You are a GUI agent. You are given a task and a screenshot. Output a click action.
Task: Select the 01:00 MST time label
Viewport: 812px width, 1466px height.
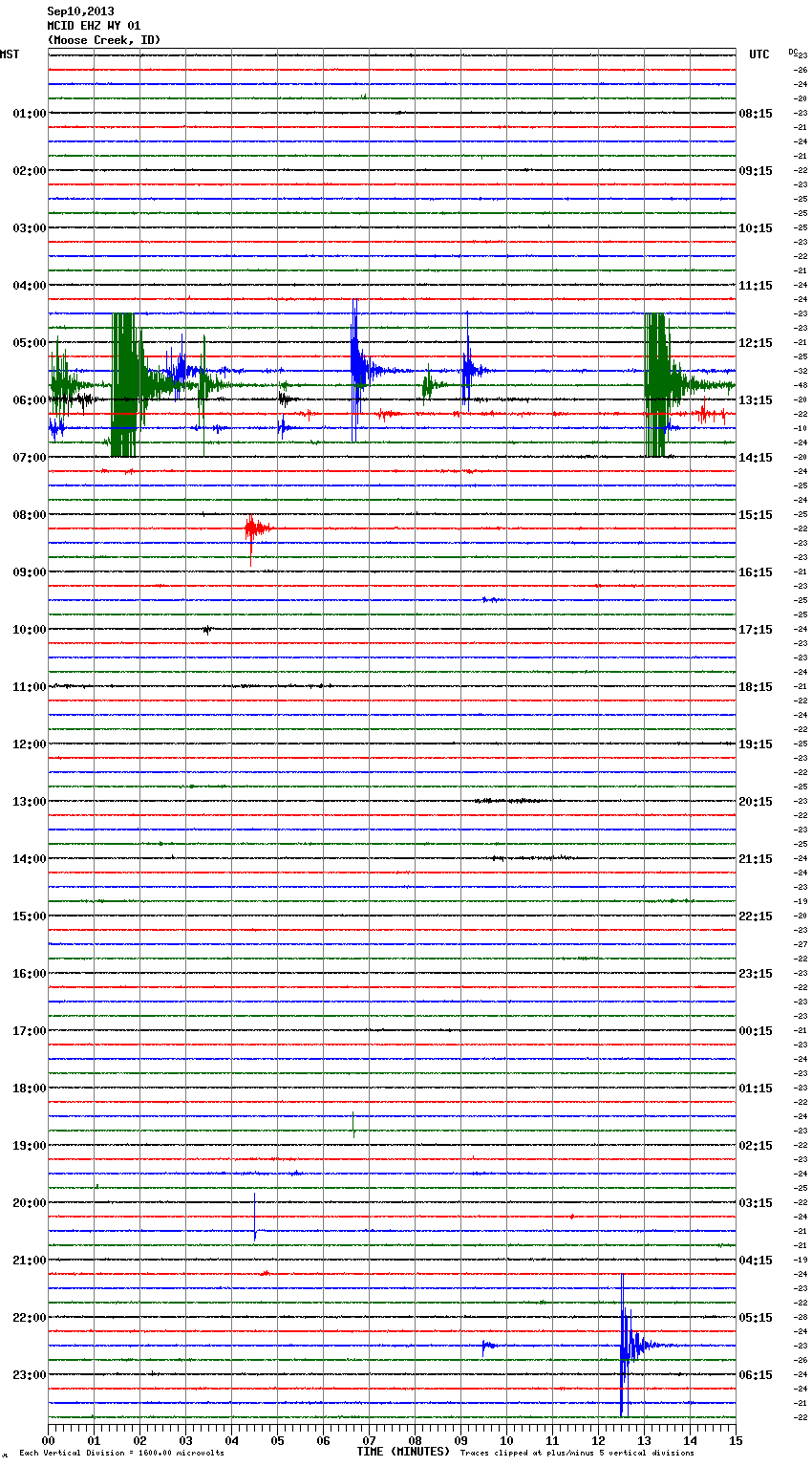pos(30,113)
